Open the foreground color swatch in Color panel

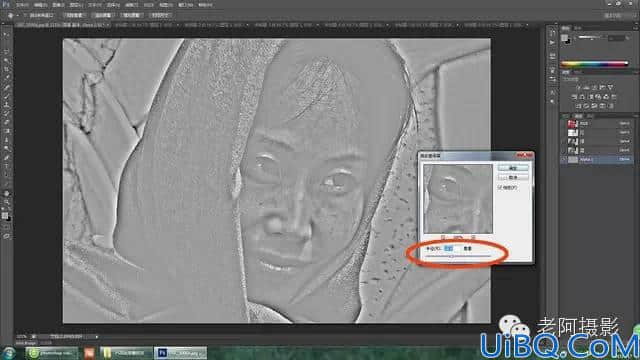564,38
